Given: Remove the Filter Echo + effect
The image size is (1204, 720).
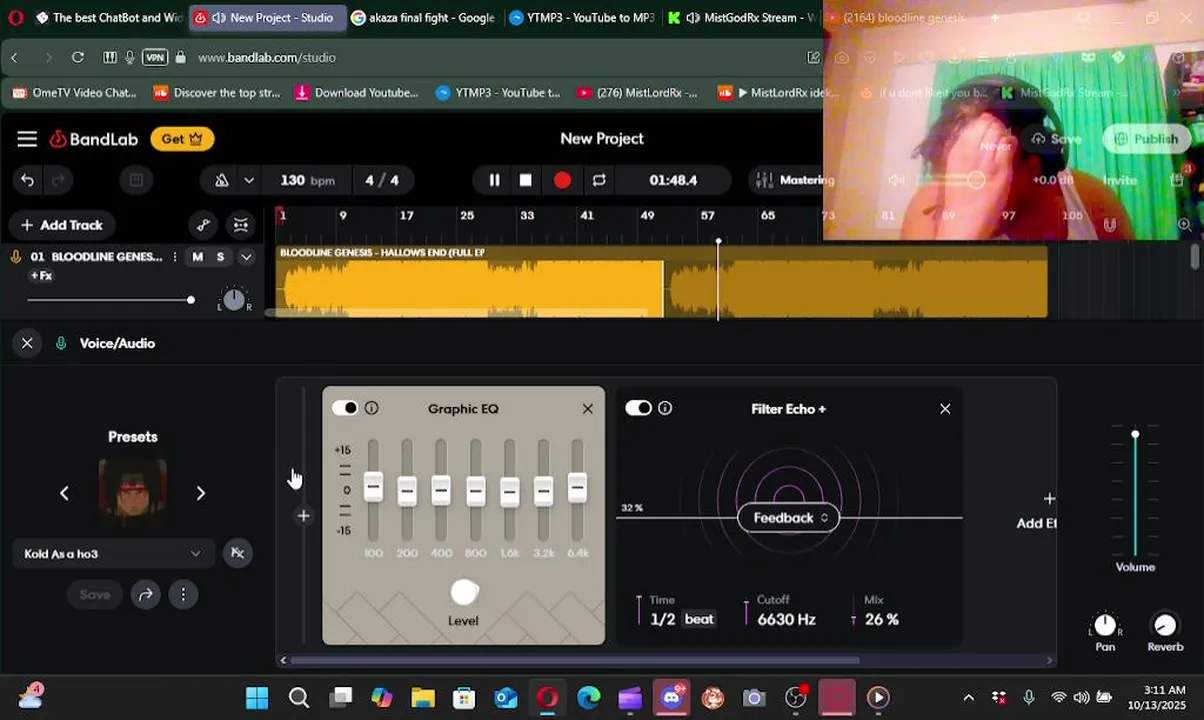Looking at the screenshot, I should [945, 409].
